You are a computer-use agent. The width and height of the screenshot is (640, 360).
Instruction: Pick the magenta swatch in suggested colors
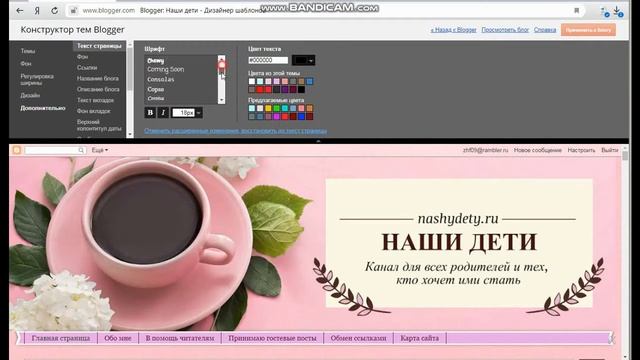point(276,117)
